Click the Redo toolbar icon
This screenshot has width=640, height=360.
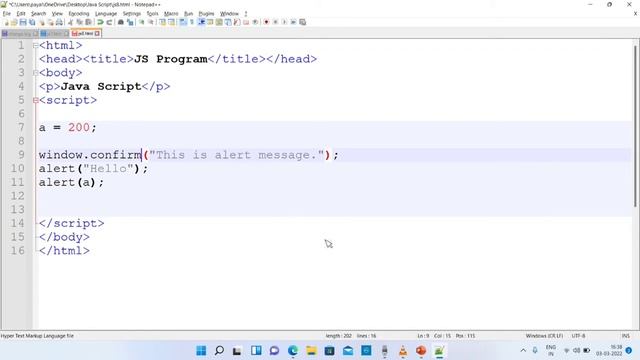[x=109, y=22]
